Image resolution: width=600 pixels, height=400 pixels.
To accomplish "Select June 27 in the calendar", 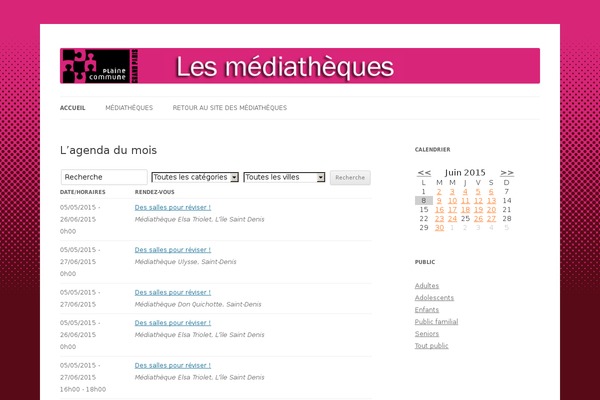I will 492,219.
